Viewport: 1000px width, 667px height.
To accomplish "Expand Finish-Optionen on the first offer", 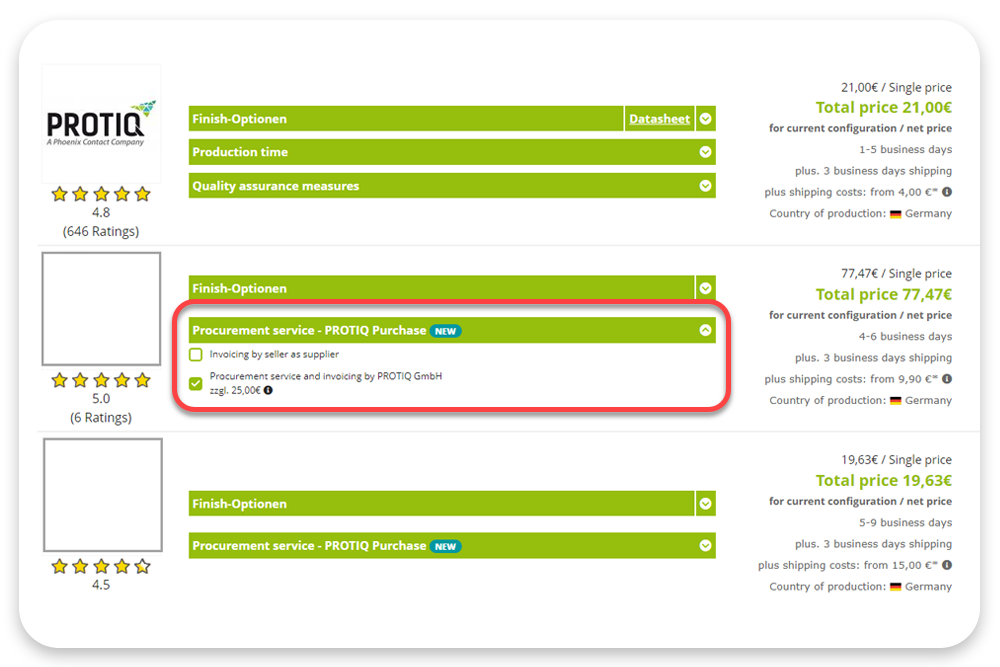I will click(705, 118).
